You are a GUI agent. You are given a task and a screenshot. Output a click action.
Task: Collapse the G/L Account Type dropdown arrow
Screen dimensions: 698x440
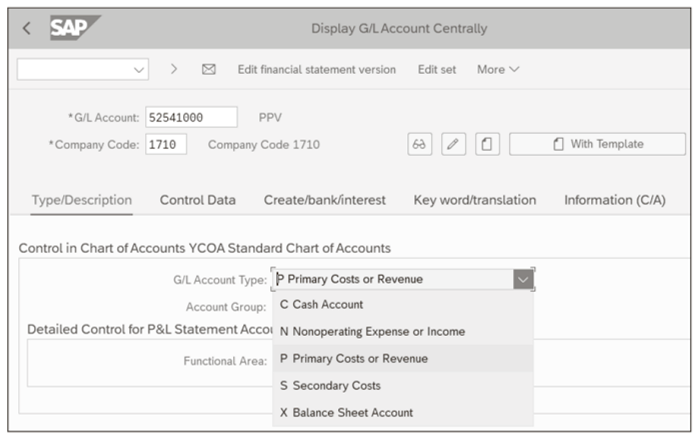523,280
